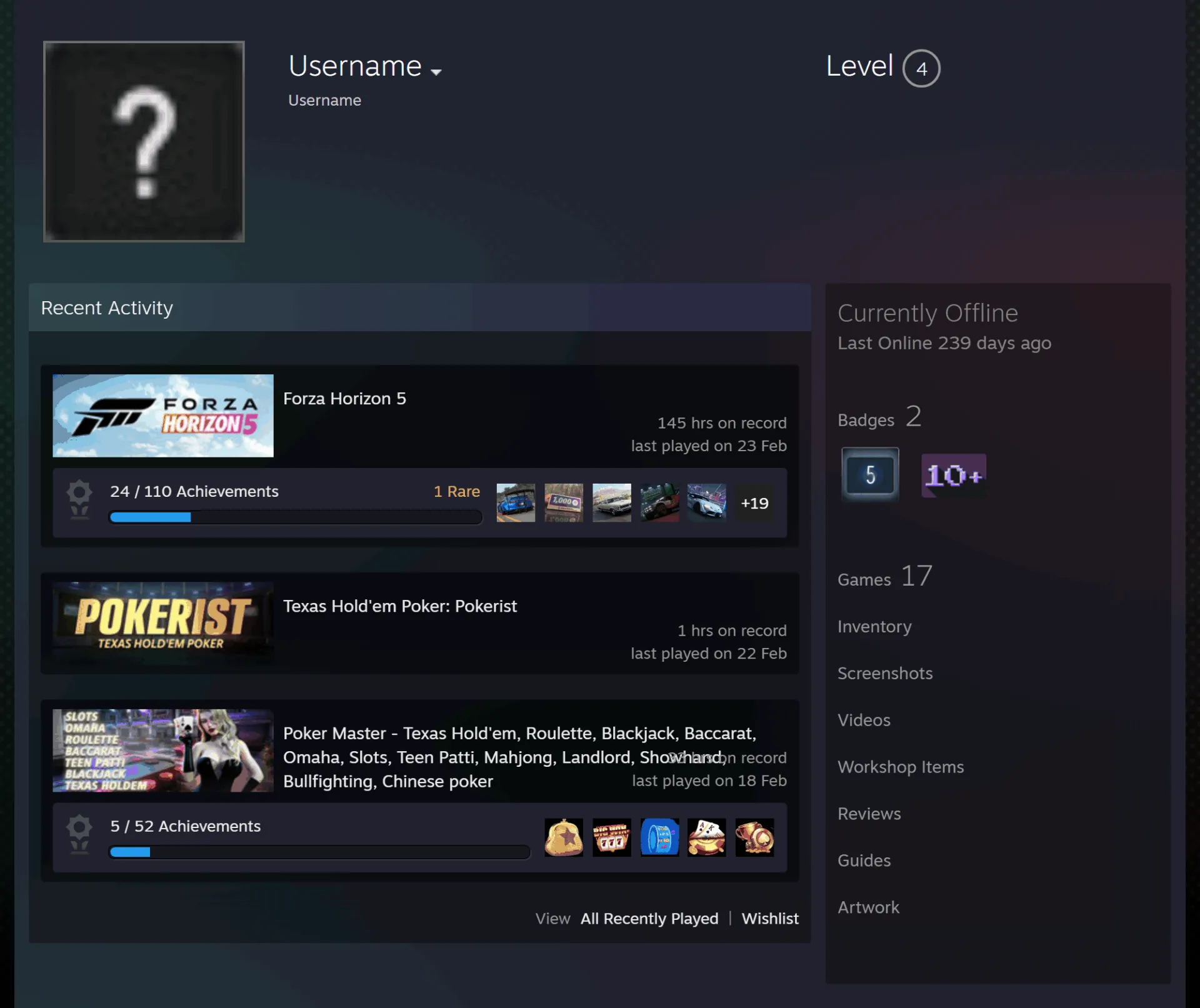Viewport: 1200px width, 1008px height.
Task: Open the Reviews link
Action: click(869, 814)
